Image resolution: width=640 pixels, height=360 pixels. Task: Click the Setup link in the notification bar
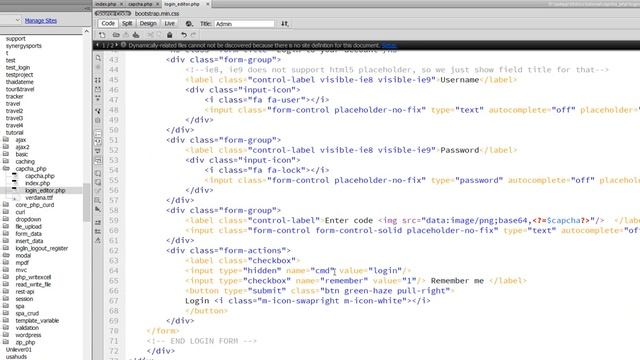[x=389, y=45]
